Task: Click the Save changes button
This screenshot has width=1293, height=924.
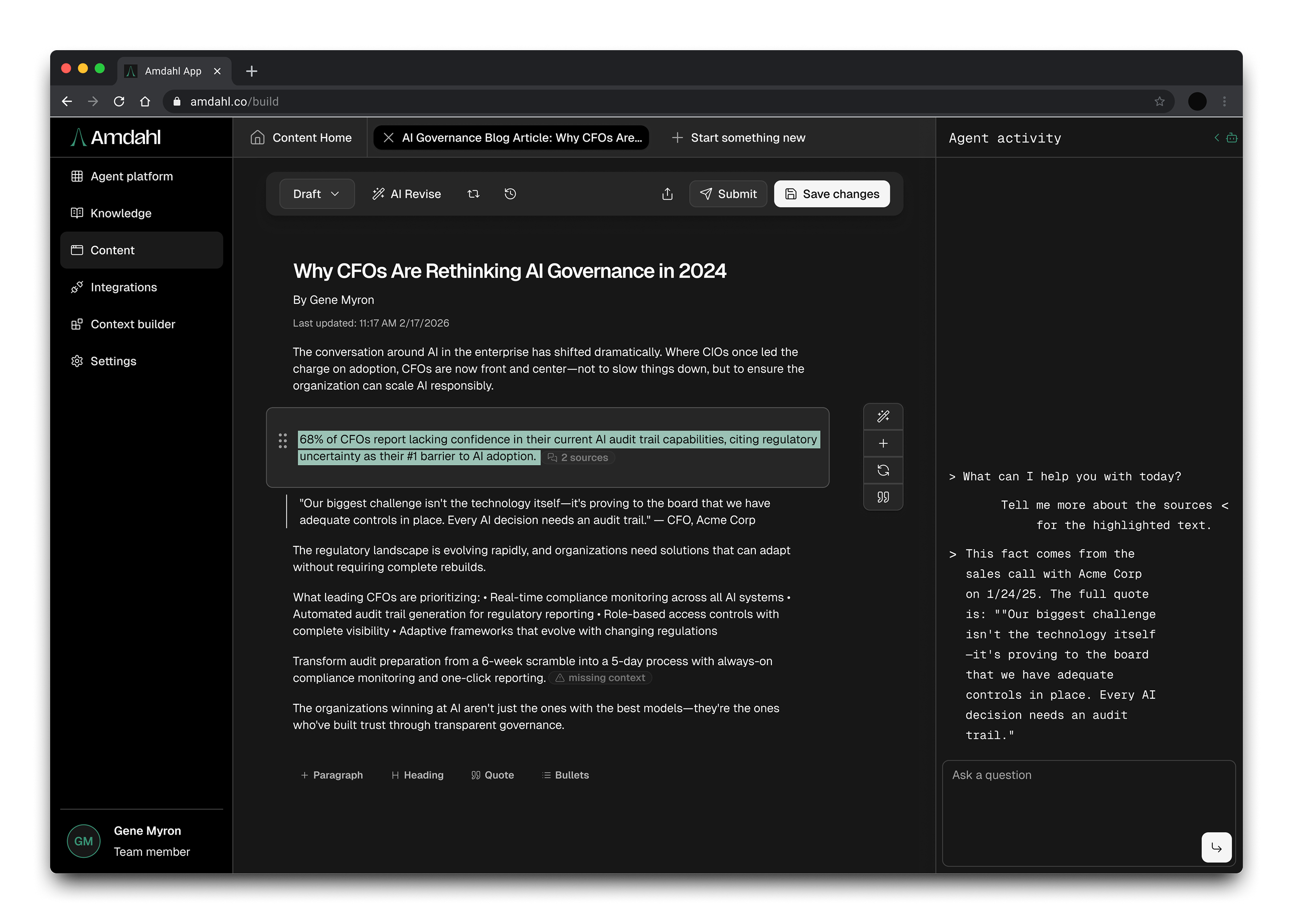Action: [x=832, y=194]
